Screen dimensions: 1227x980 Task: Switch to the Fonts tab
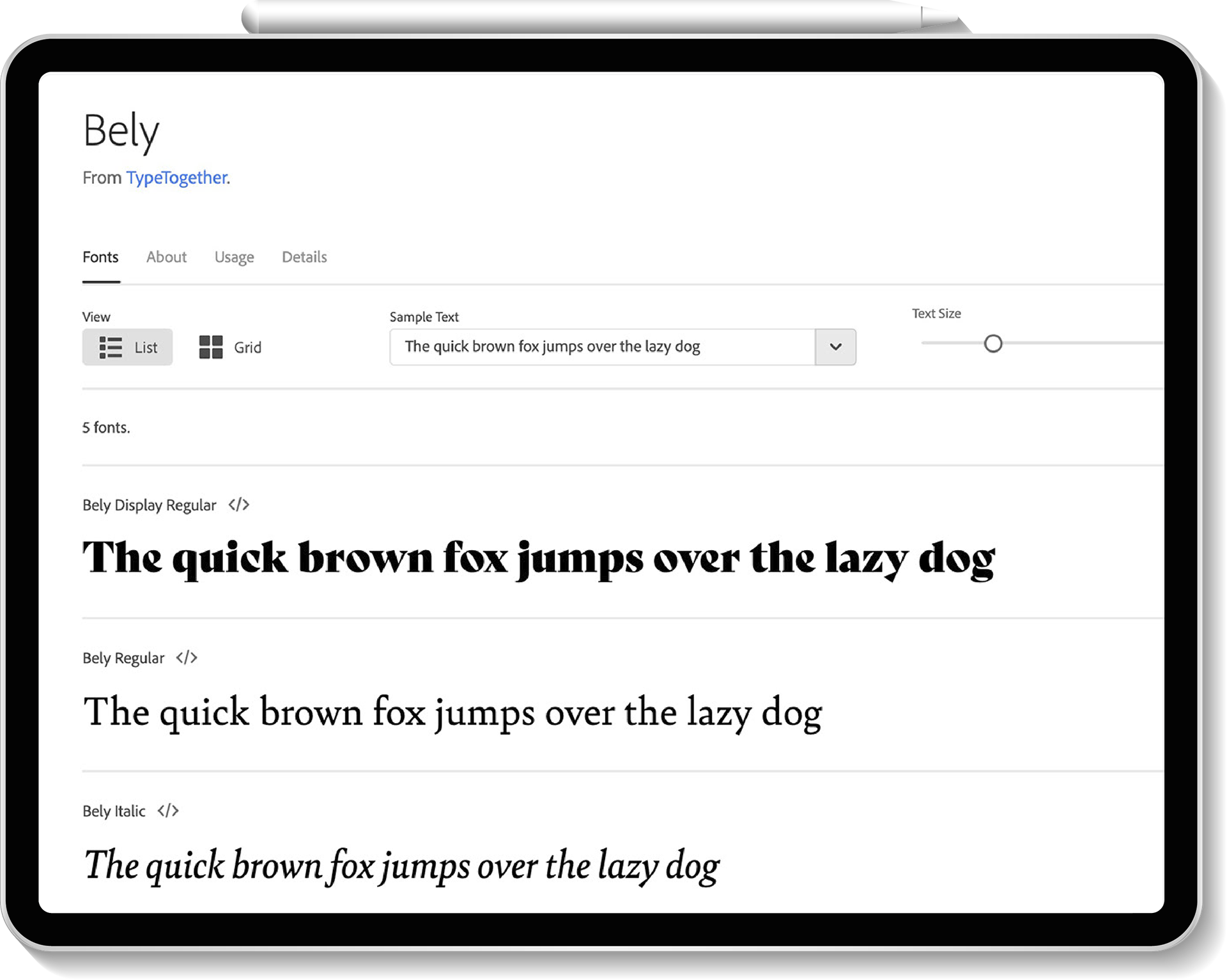pyautogui.click(x=100, y=257)
